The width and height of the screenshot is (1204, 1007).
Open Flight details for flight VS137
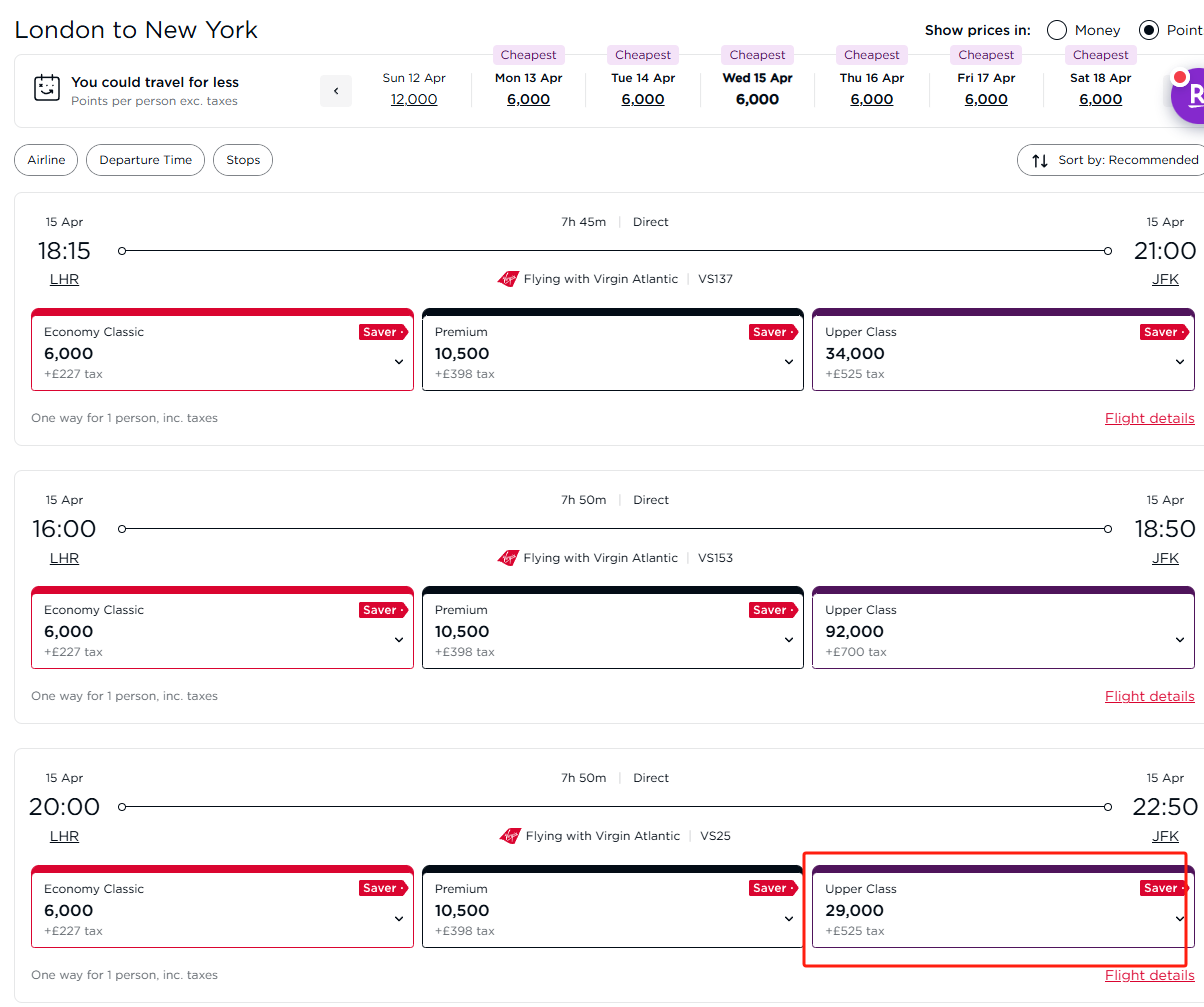pos(1150,418)
